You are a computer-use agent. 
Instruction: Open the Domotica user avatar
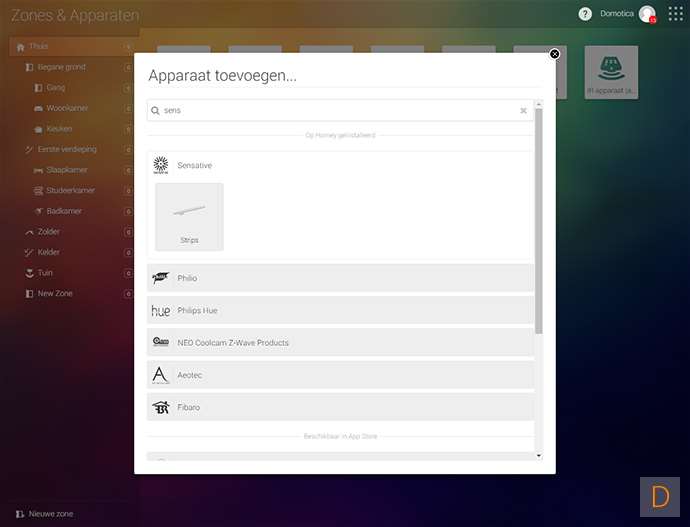[647, 14]
